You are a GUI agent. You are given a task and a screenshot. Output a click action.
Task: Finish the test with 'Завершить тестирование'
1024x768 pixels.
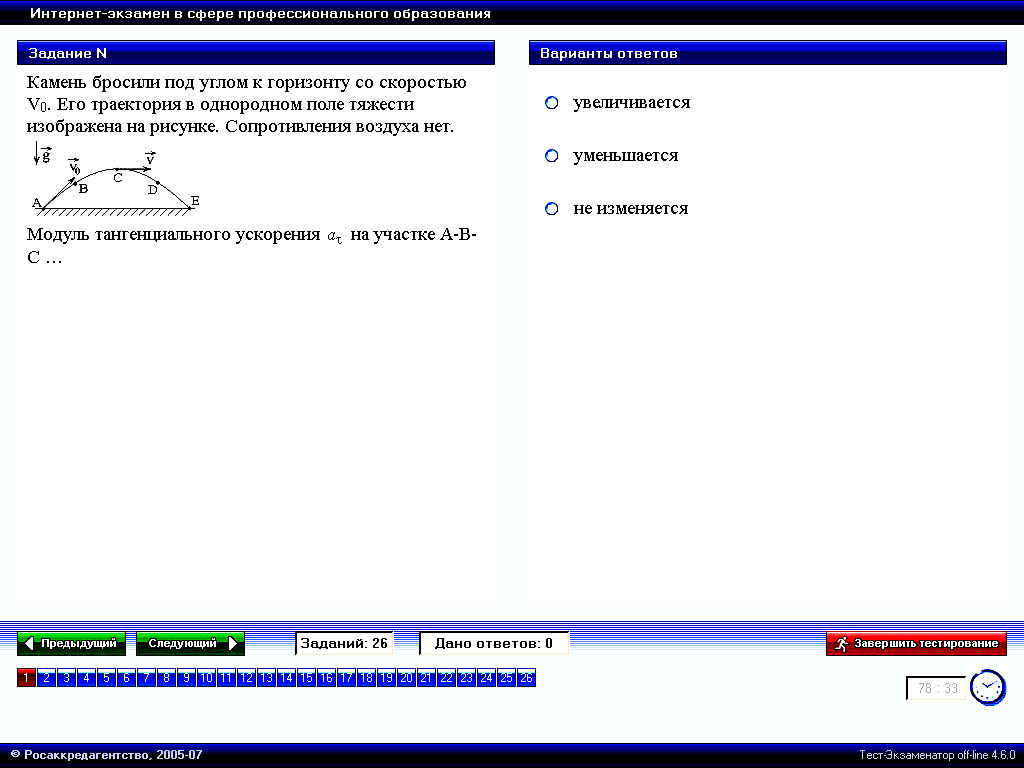916,643
